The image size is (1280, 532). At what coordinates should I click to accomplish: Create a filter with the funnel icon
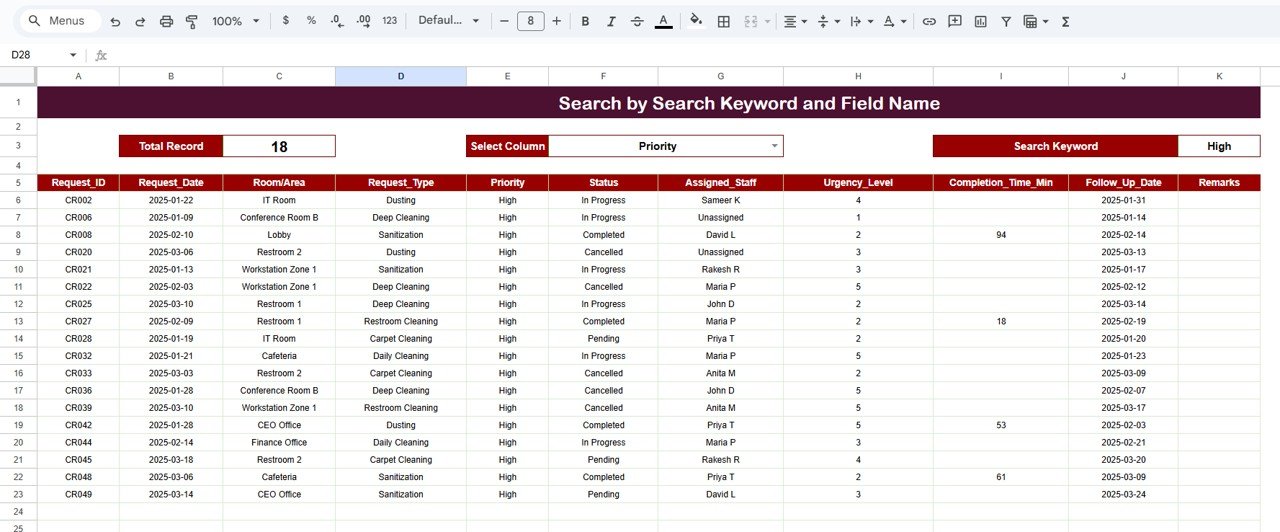tap(1006, 21)
